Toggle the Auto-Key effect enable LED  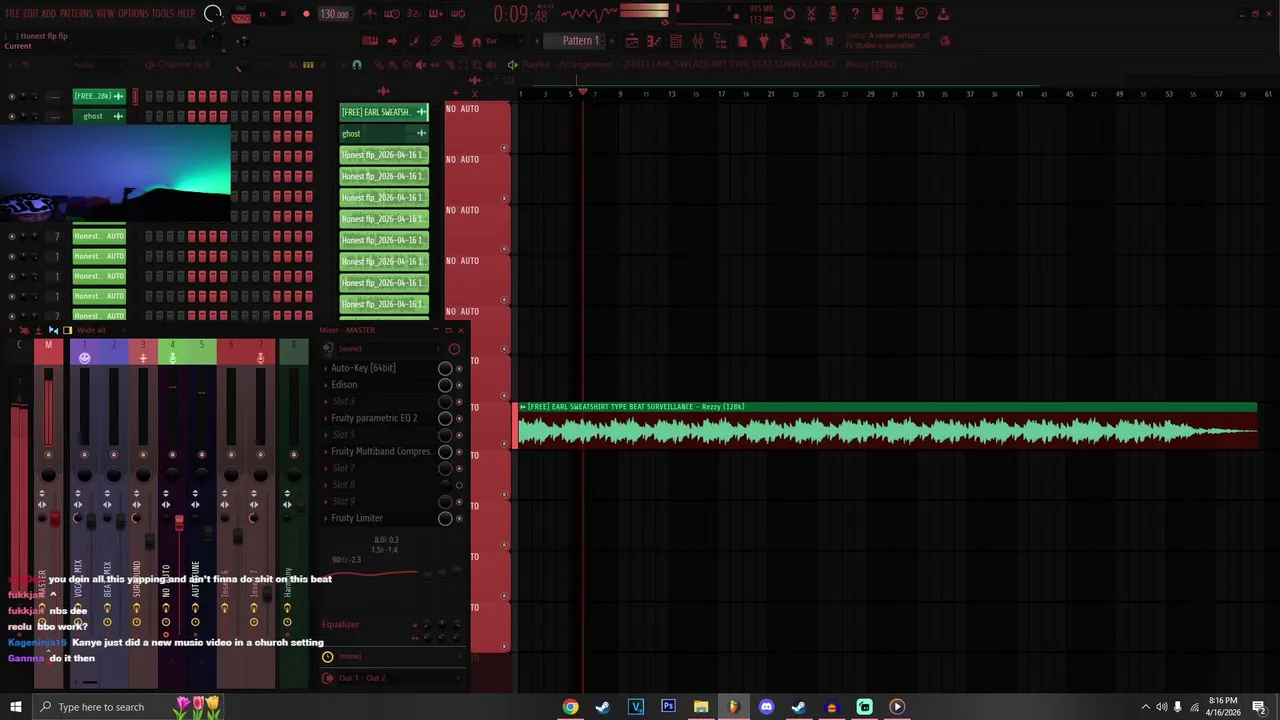coord(459,368)
